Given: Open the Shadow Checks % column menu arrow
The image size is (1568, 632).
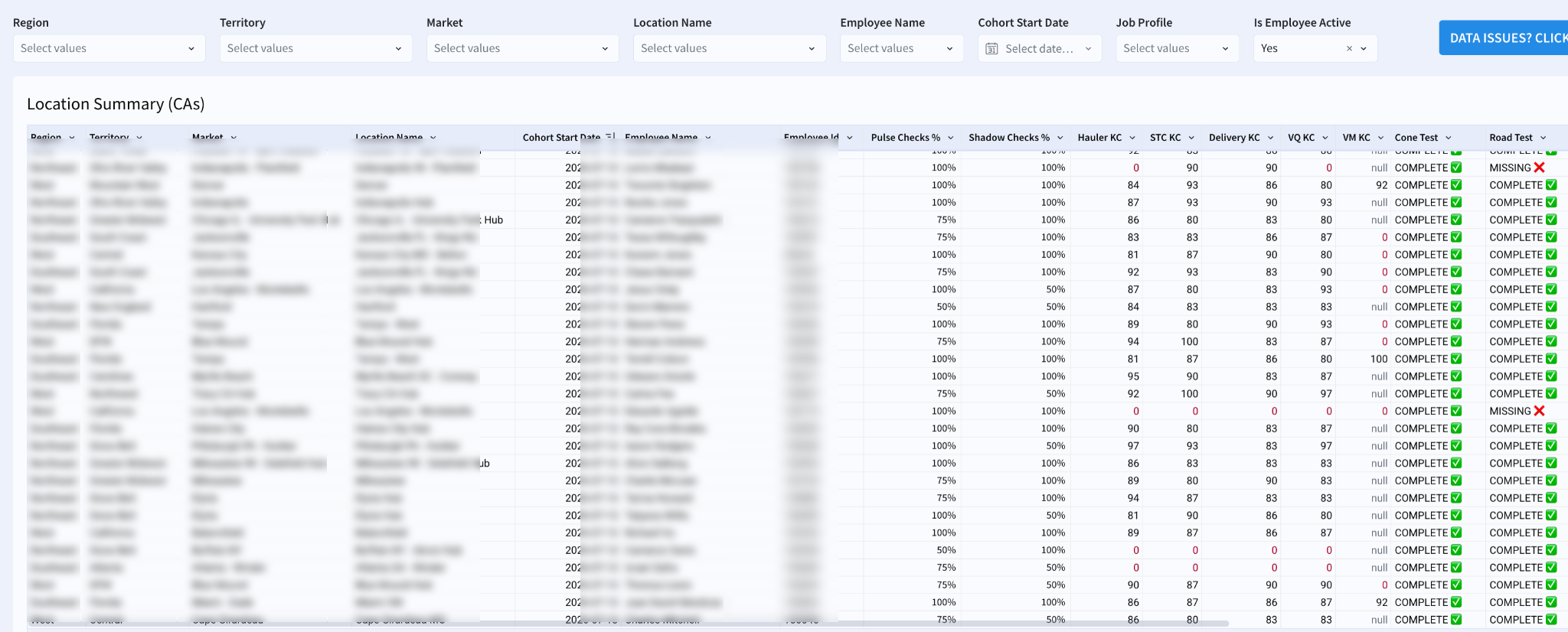Looking at the screenshot, I should pyautogui.click(x=1060, y=138).
